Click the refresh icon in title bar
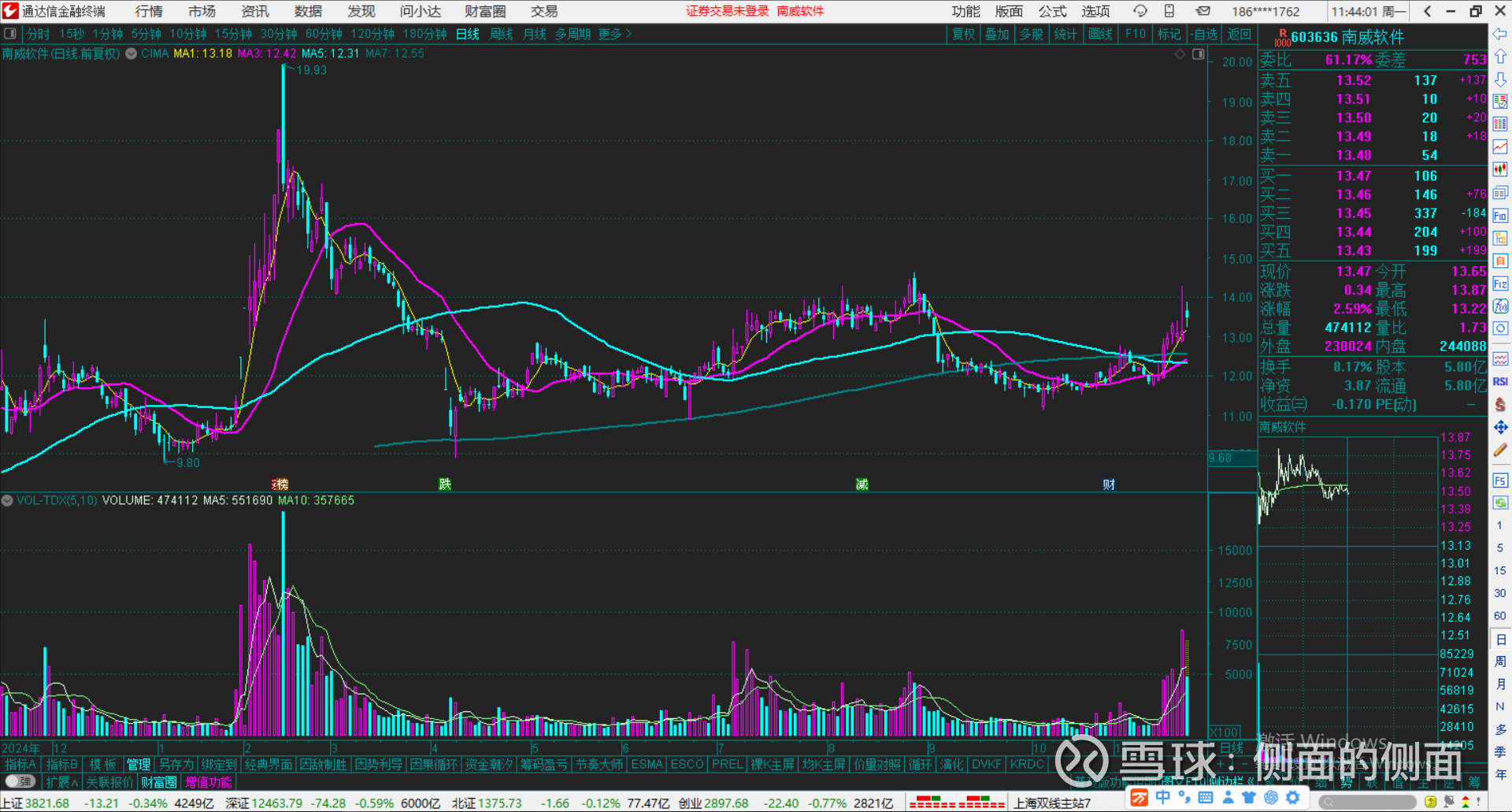 point(1140,11)
